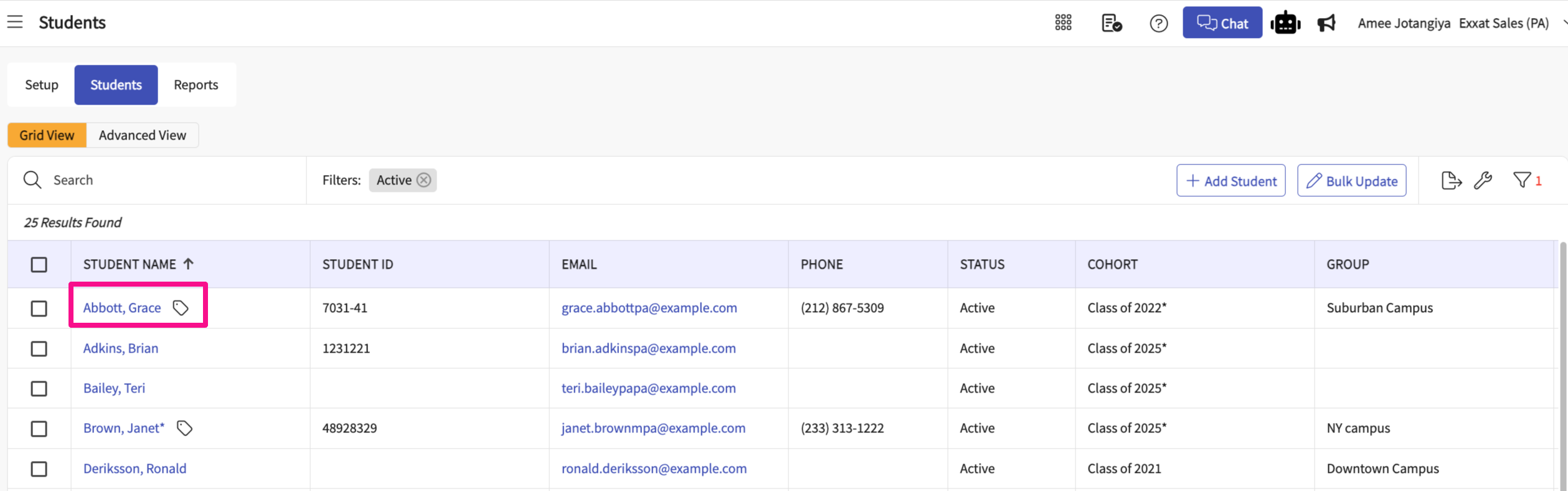Viewport: 1568px width, 491px height.
Task: Switch to Advanced View
Action: (x=142, y=135)
